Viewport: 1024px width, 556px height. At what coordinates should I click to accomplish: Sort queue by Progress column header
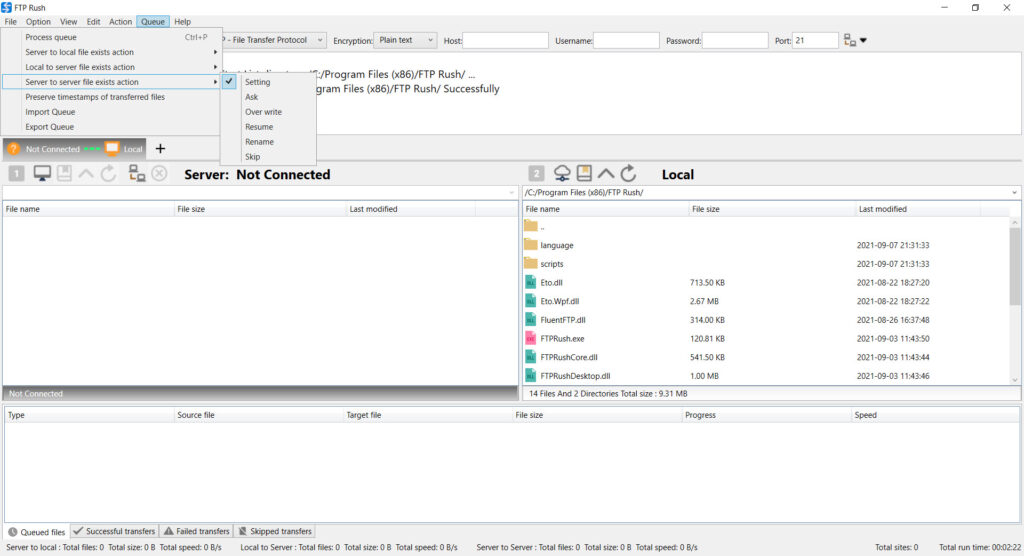[767, 415]
